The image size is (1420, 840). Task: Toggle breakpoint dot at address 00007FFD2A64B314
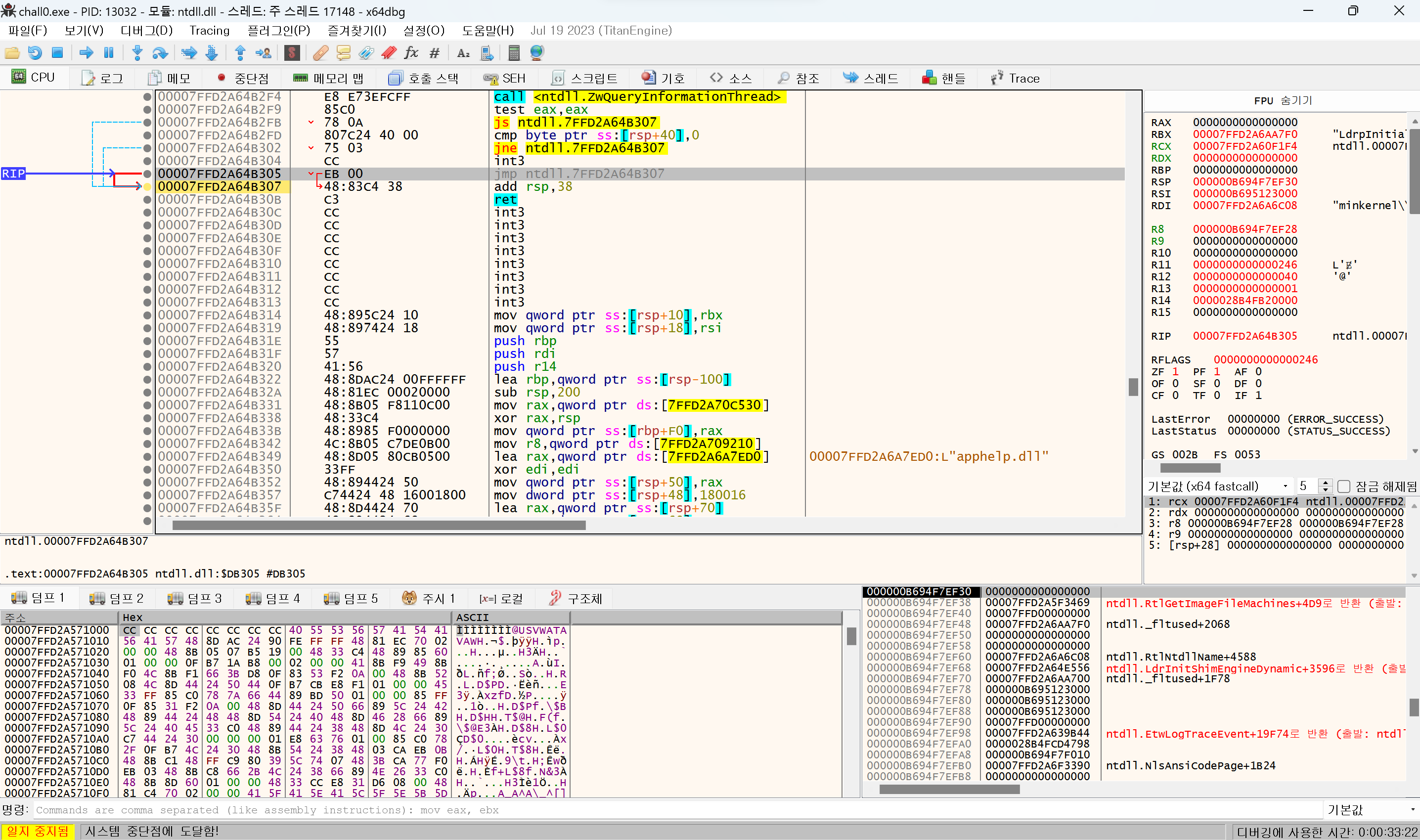tap(148, 315)
